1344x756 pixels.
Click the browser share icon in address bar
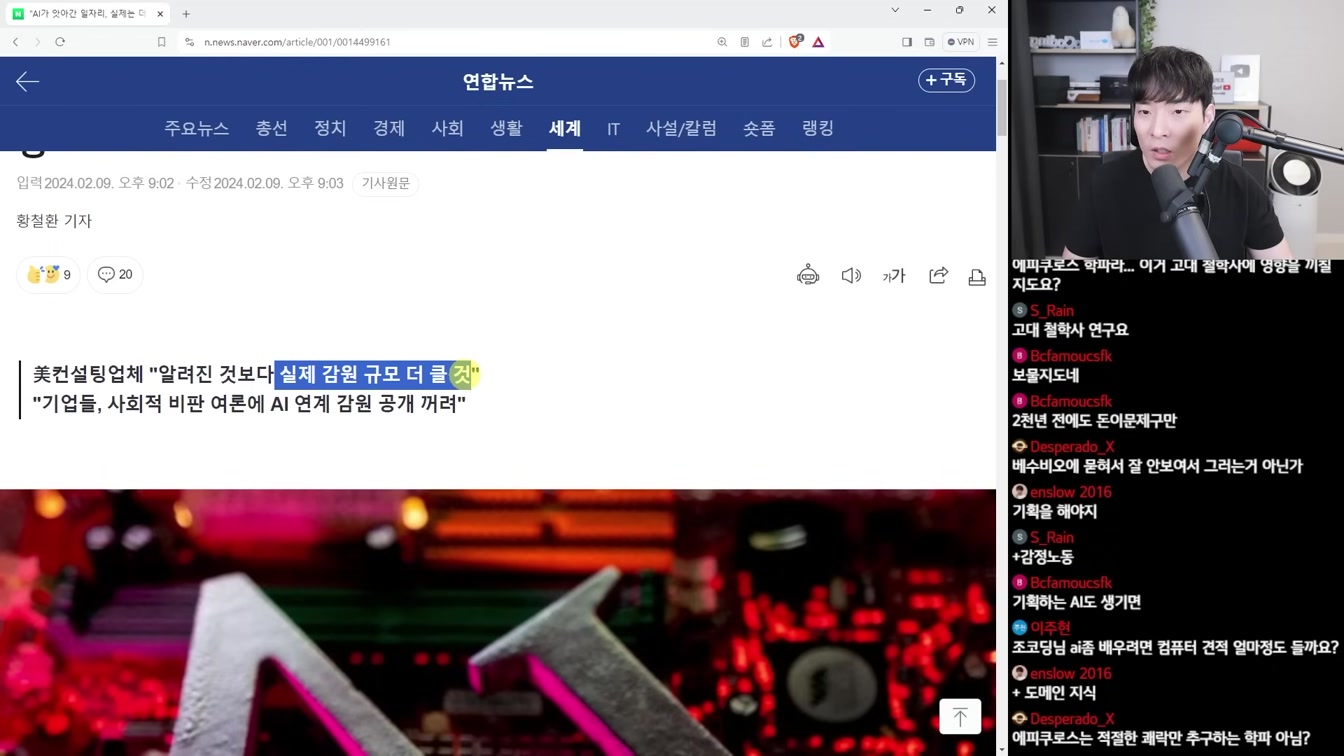click(767, 42)
